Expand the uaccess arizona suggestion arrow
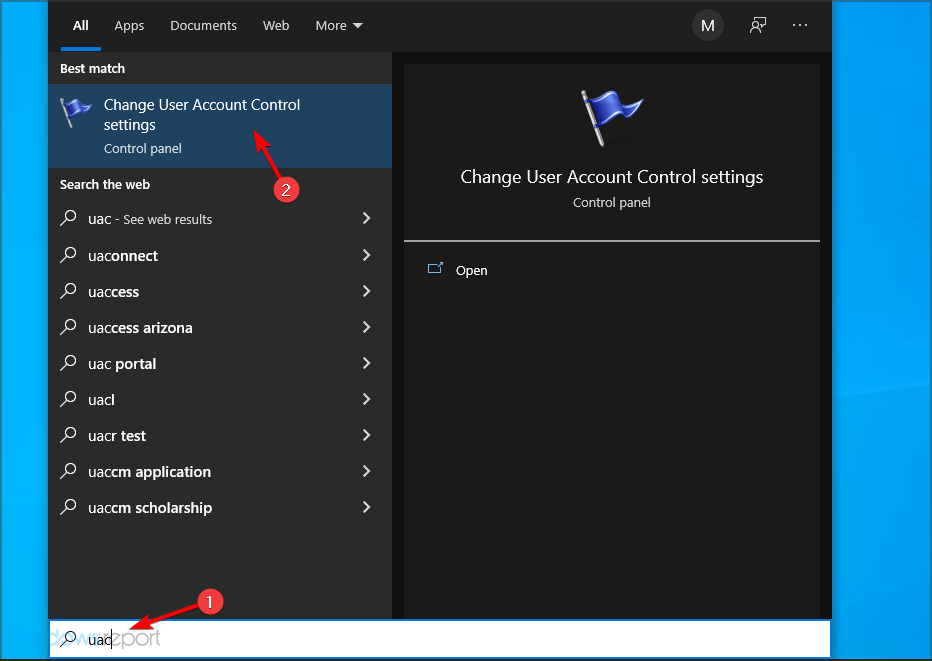932x661 pixels. 366,327
